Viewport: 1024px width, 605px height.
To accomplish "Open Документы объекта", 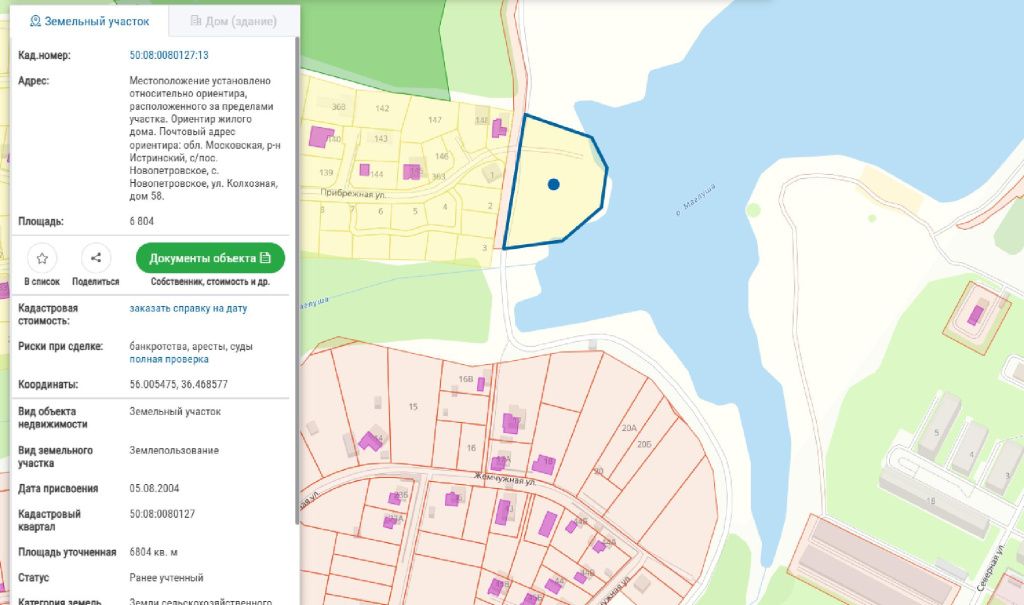I will pyautogui.click(x=210, y=258).
